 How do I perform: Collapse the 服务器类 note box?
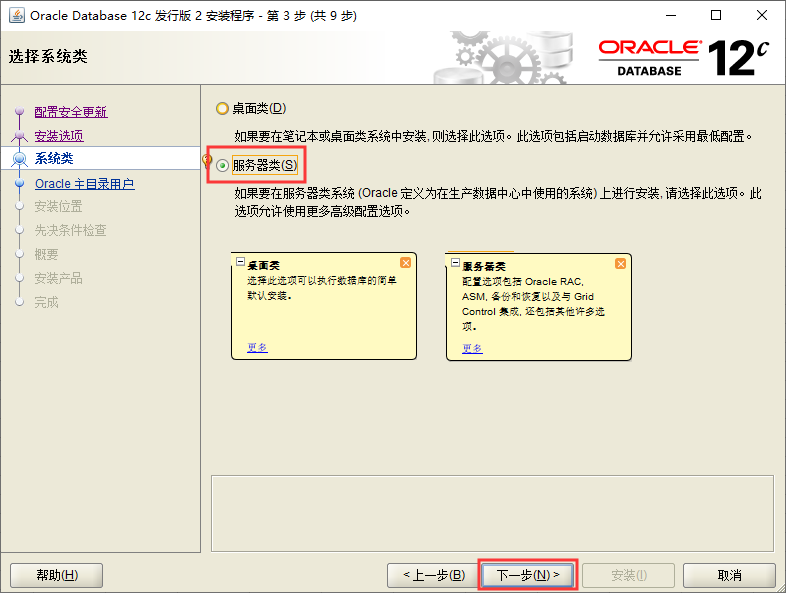(x=455, y=263)
